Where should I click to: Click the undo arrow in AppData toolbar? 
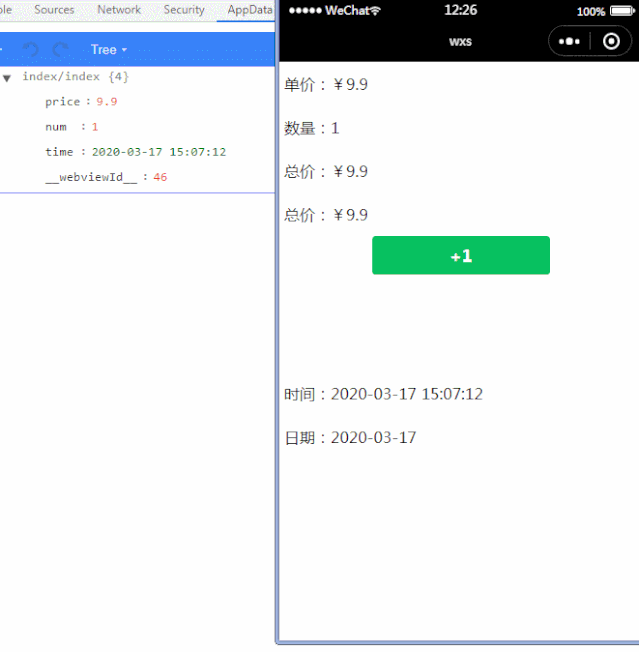point(30,49)
